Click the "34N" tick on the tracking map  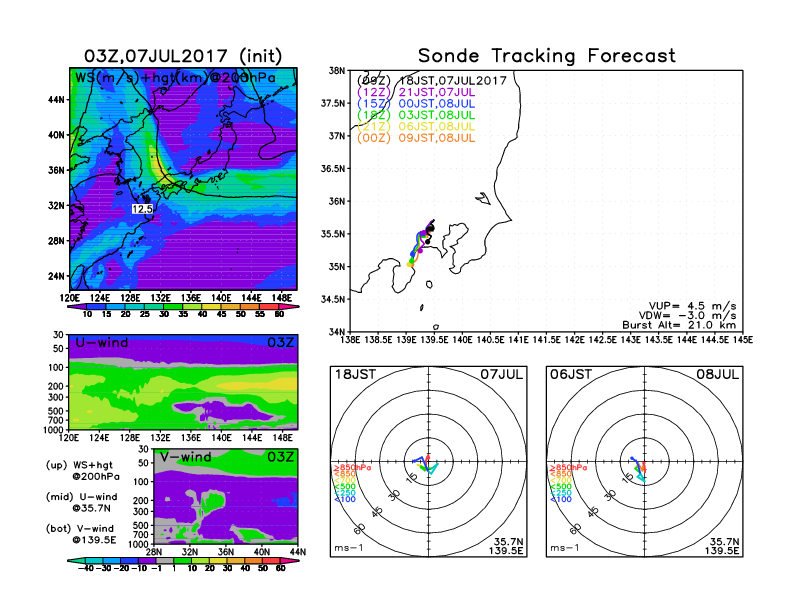click(337, 332)
